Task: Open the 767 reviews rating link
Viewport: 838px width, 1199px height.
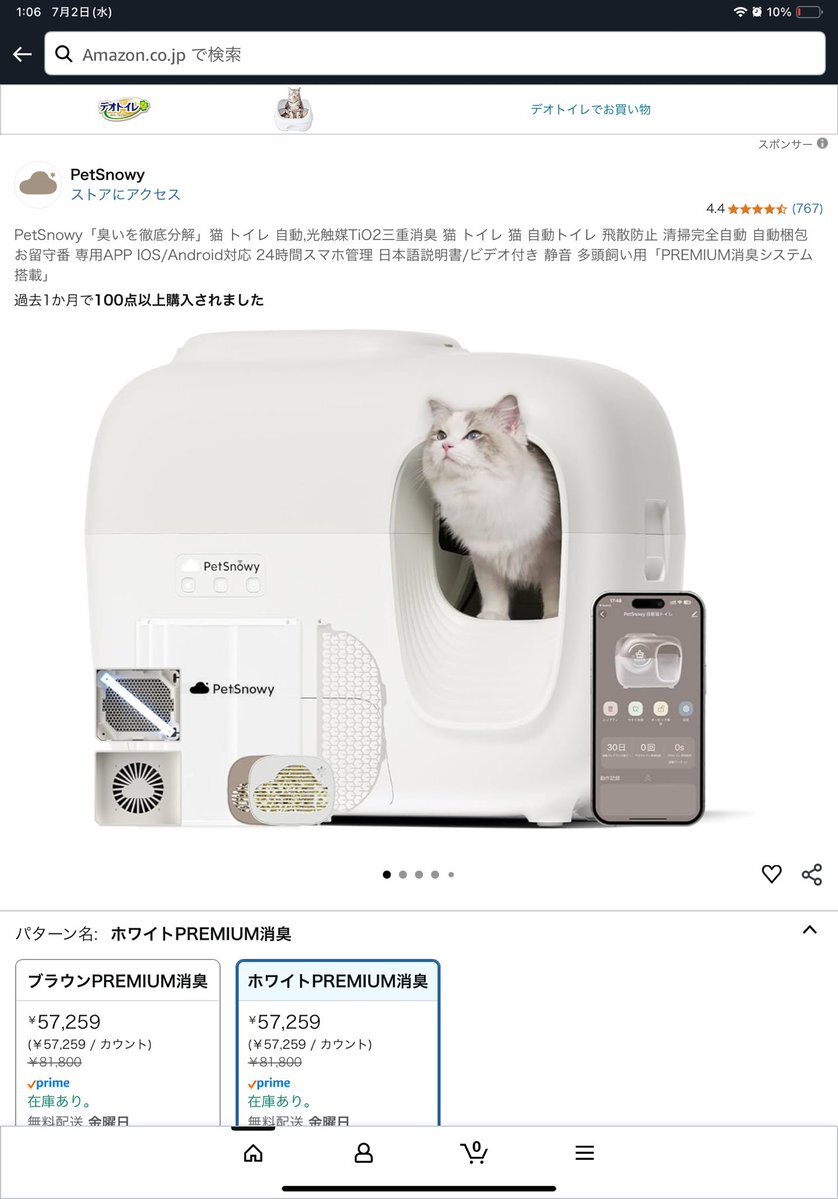Action: click(x=807, y=208)
